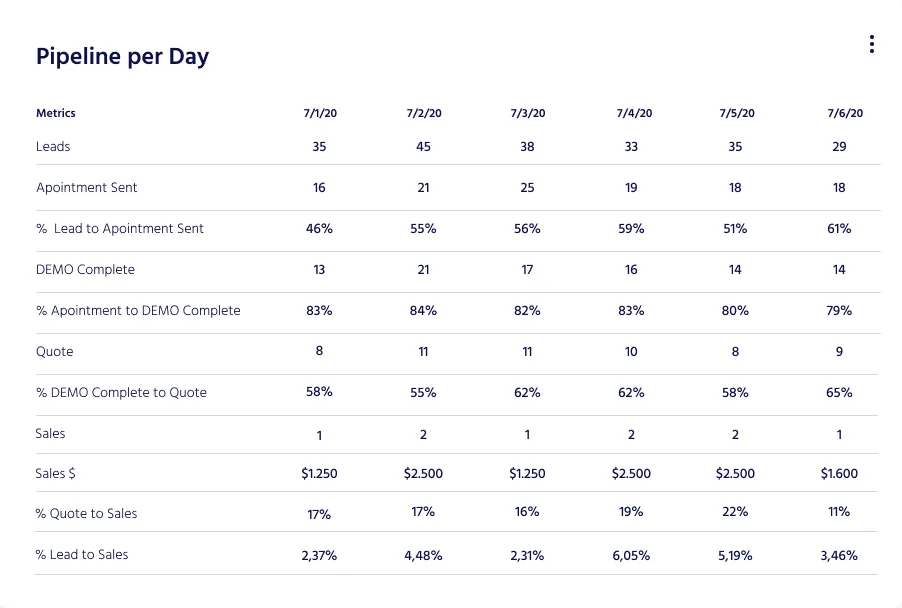
Task: Click the Pipeline per Day title
Action: pyautogui.click(x=123, y=56)
